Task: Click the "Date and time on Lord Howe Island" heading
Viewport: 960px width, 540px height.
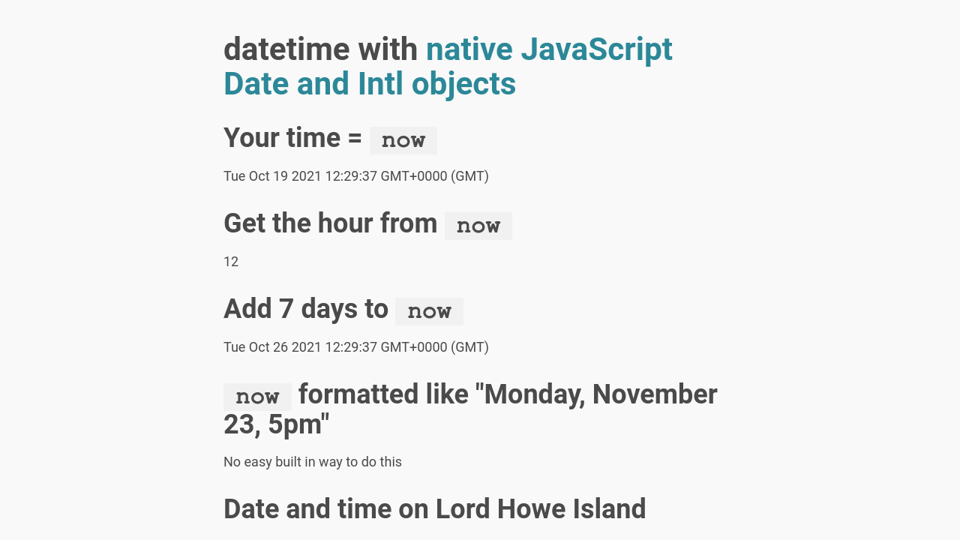Action: tap(434, 509)
